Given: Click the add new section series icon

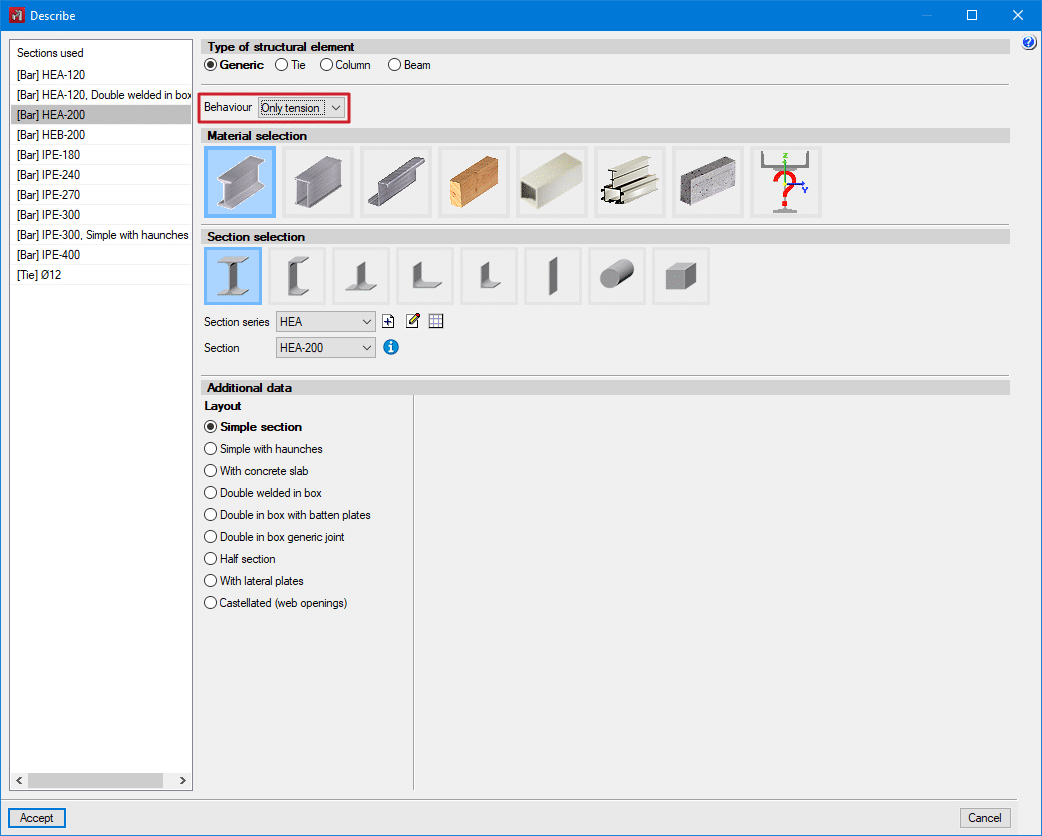Looking at the screenshot, I should click(x=389, y=322).
